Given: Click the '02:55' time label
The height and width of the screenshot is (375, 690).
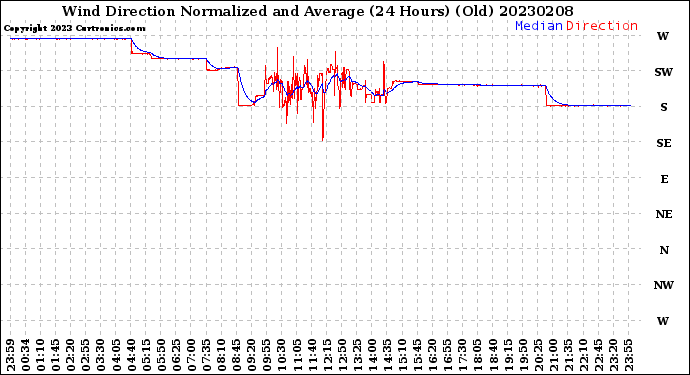Looking at the screenshot, I should [86, 355].
